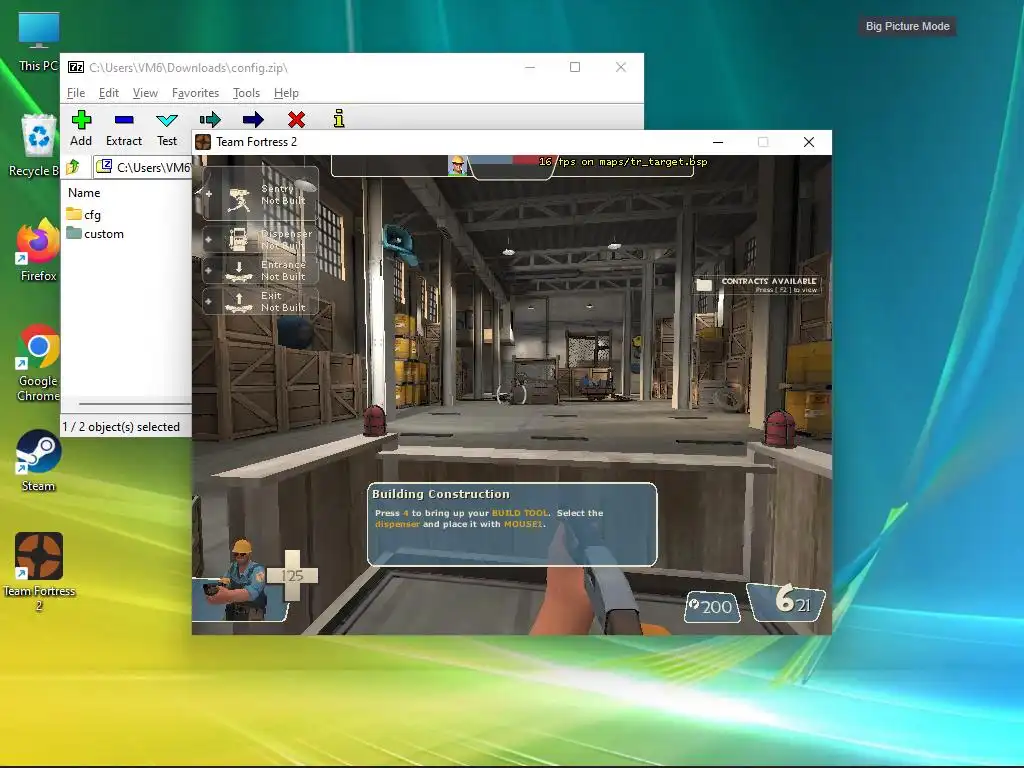Click the 1 / 2 object(s) selected status

(121, 426)
